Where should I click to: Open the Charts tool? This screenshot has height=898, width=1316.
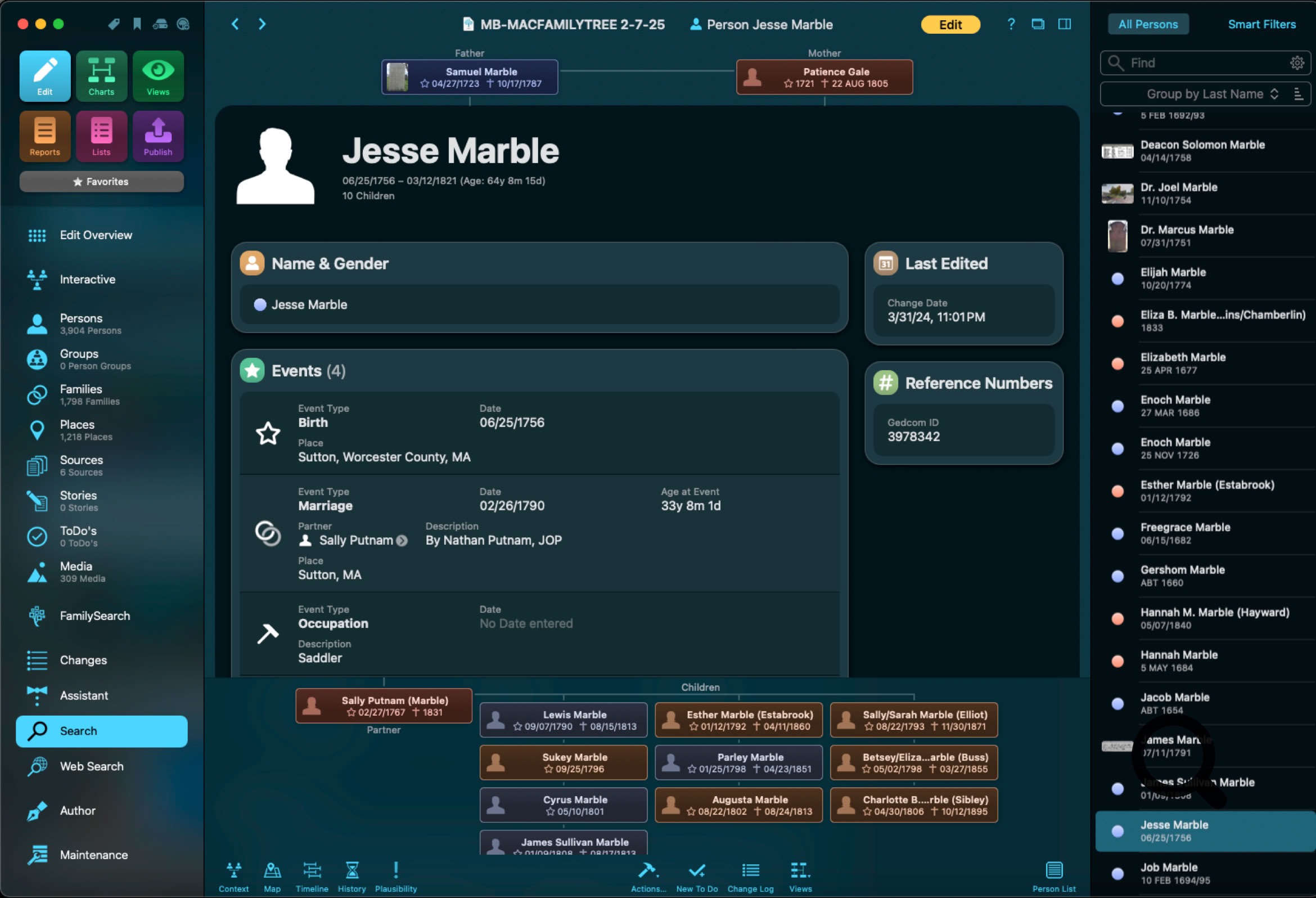(x=101, y=75)
